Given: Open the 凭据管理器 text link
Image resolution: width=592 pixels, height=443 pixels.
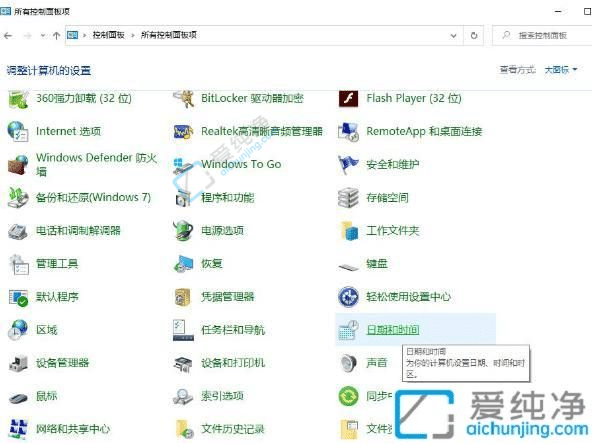Looking at the screenshot, I should (x=228, y=297).
